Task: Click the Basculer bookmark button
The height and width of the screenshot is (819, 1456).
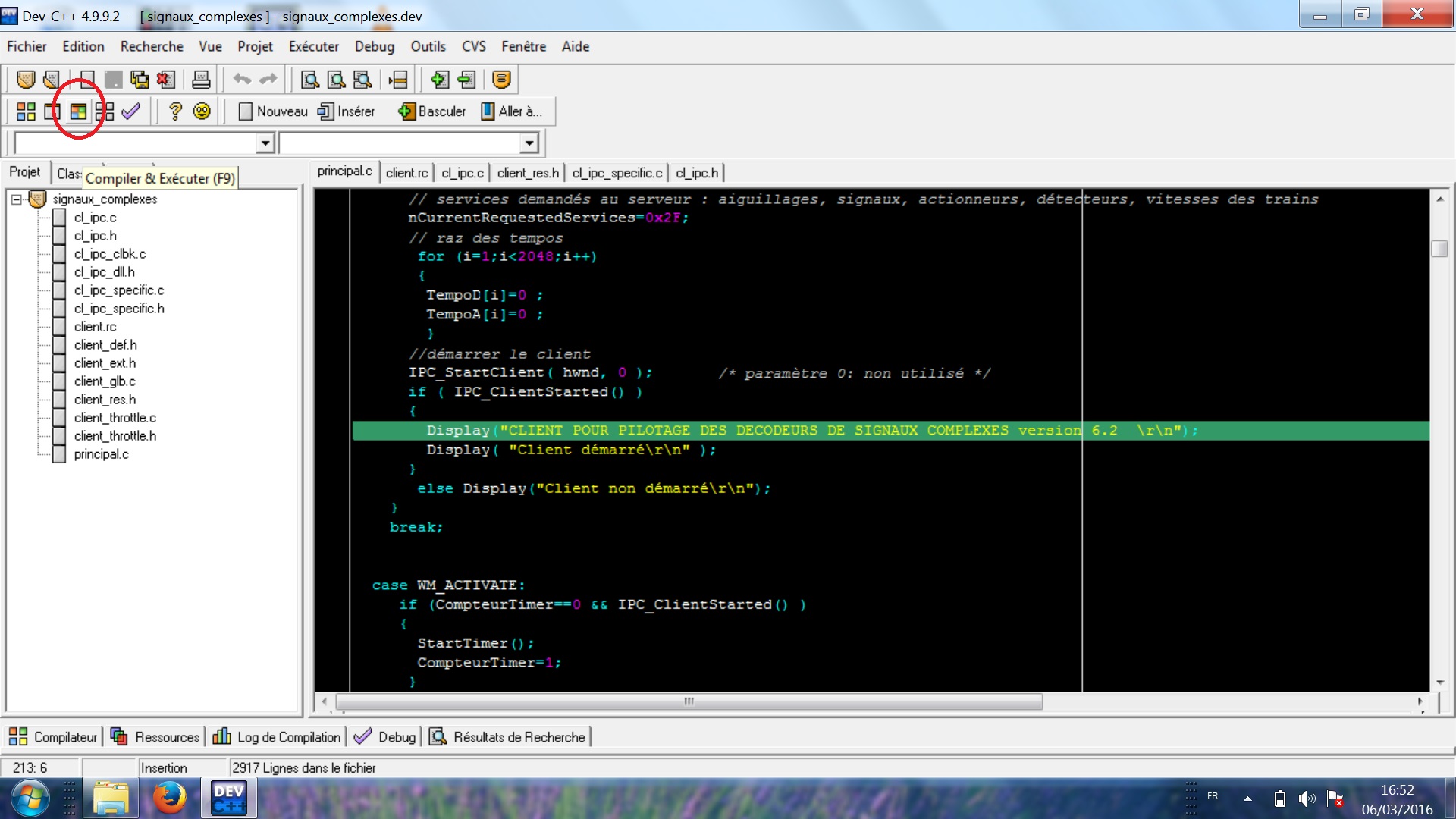Action: click(x=431, y=111)
